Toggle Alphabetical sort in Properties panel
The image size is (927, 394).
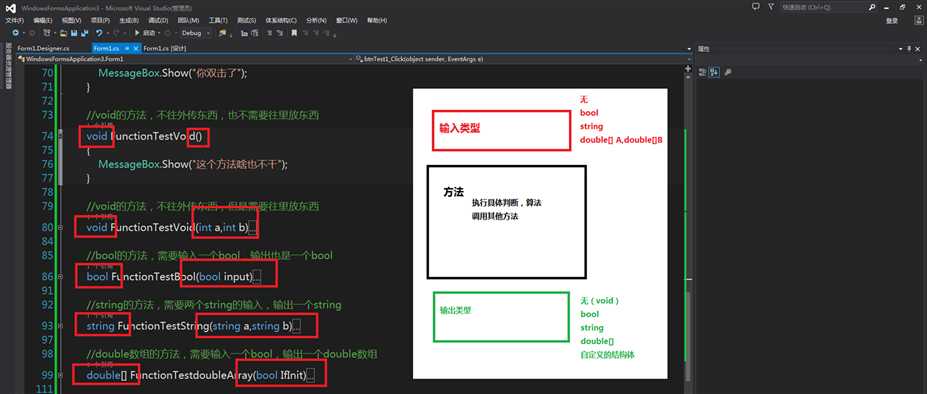point(714,72)
